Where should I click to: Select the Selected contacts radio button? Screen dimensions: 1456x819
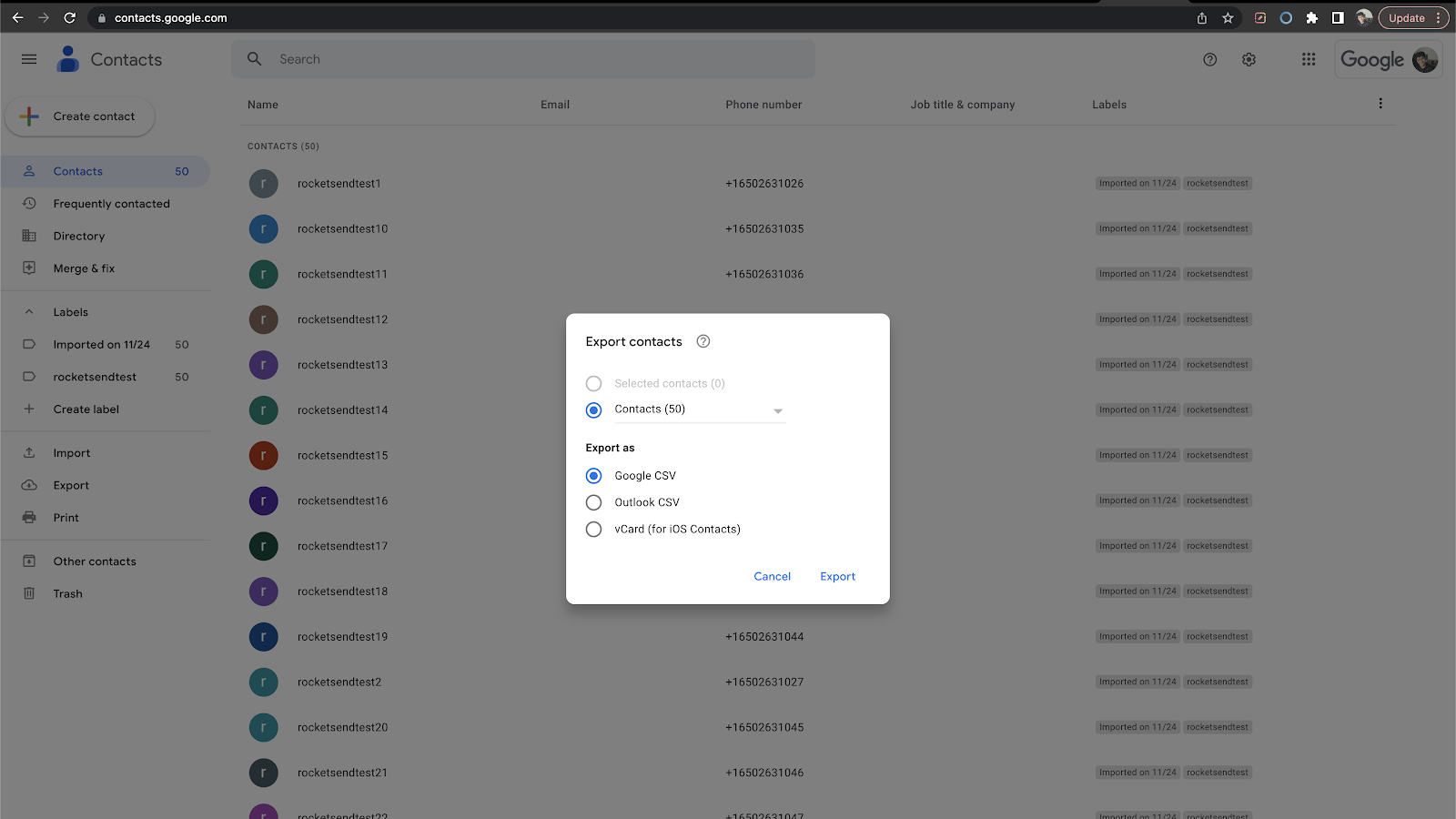(x=593, y=383)
